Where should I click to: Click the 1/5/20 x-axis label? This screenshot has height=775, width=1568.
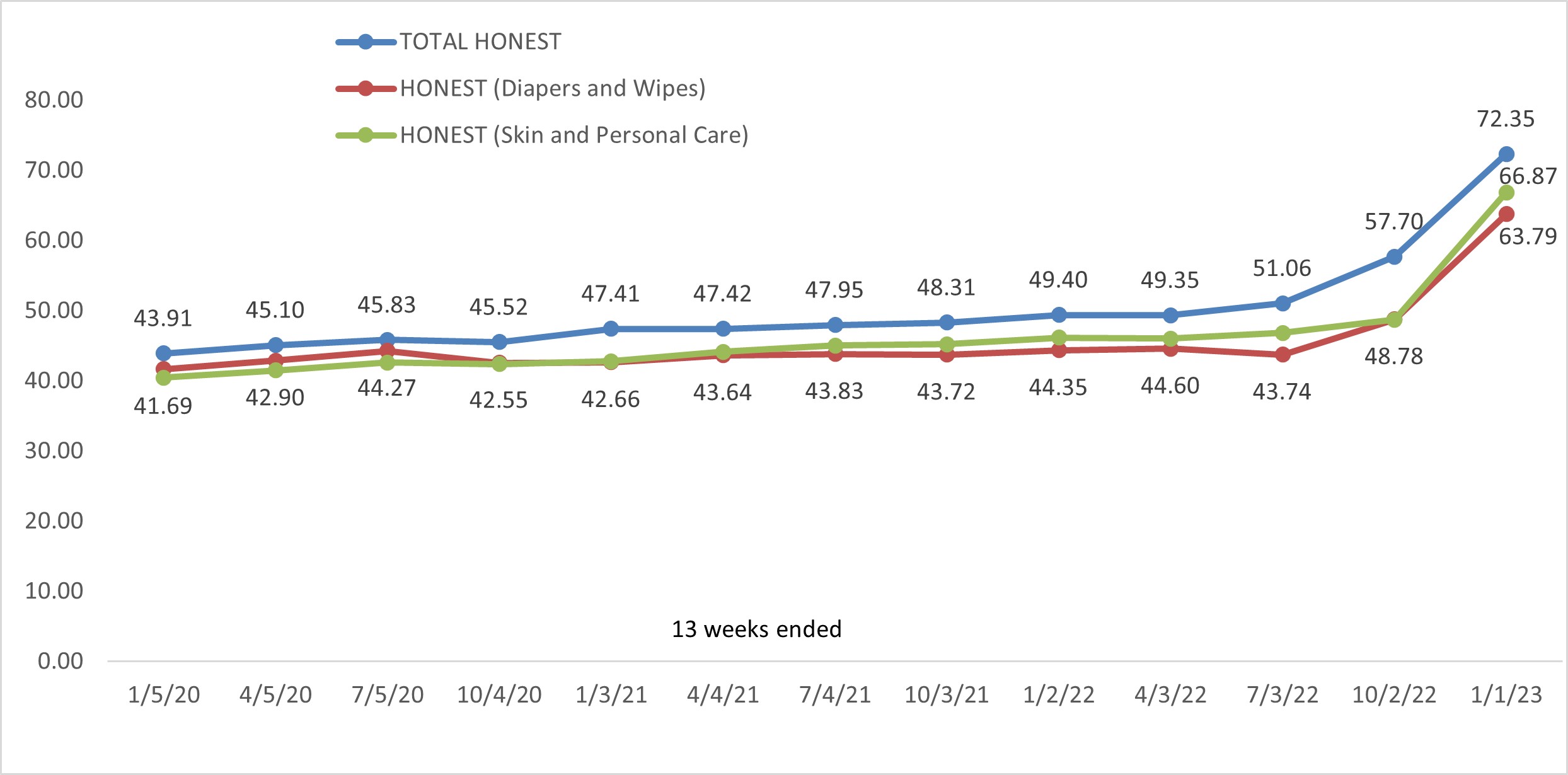(164, 695)
